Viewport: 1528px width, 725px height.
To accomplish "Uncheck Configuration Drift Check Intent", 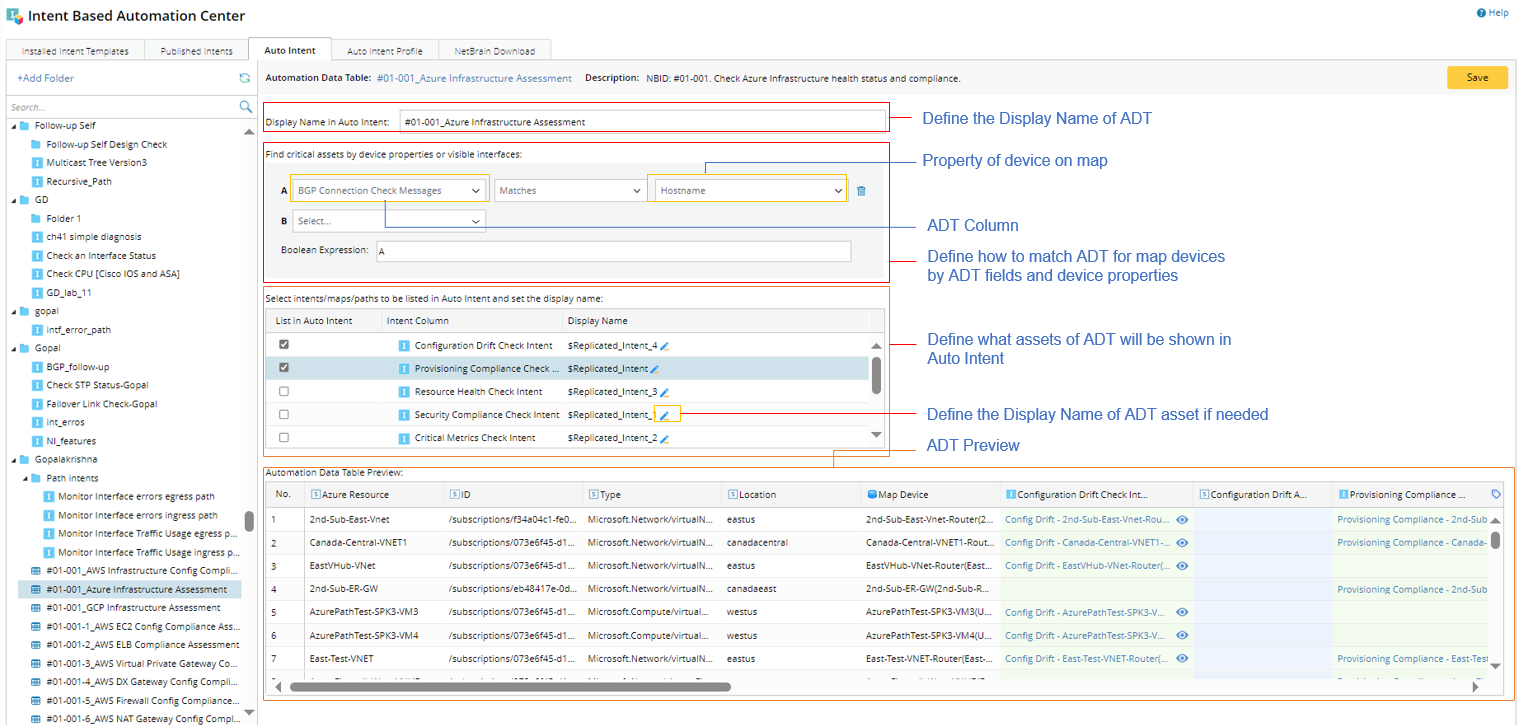I will pyautogui.click(x=284, y=344).
